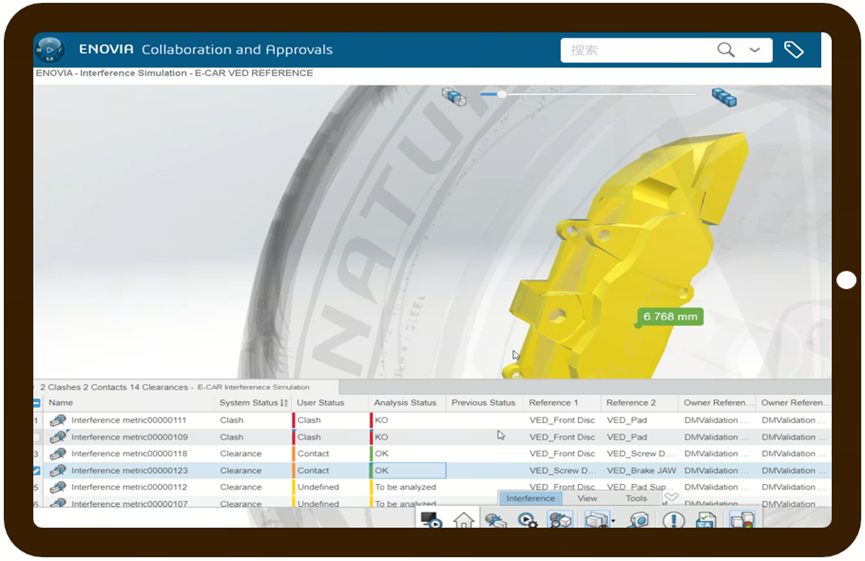
Task: Open the small arrow beside stacked boxes icon
Action: pyautogui.click(x=613, y=521)
